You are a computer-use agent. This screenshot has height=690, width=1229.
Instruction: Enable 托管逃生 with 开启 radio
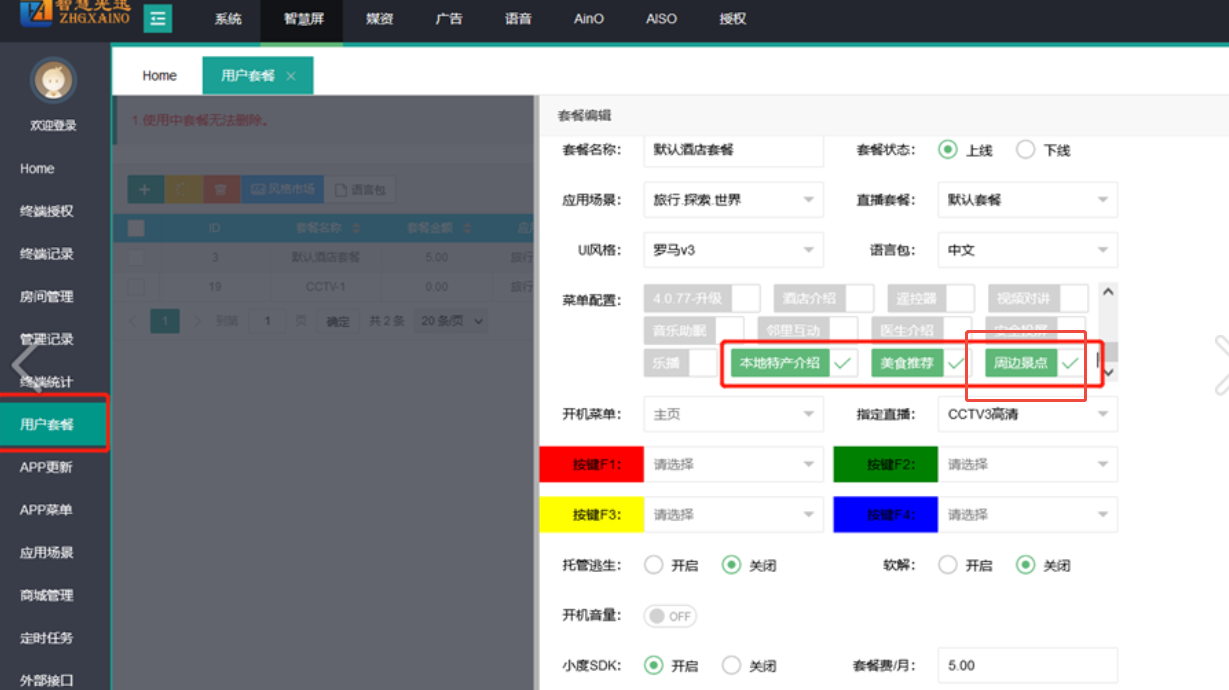click(653, 565)
